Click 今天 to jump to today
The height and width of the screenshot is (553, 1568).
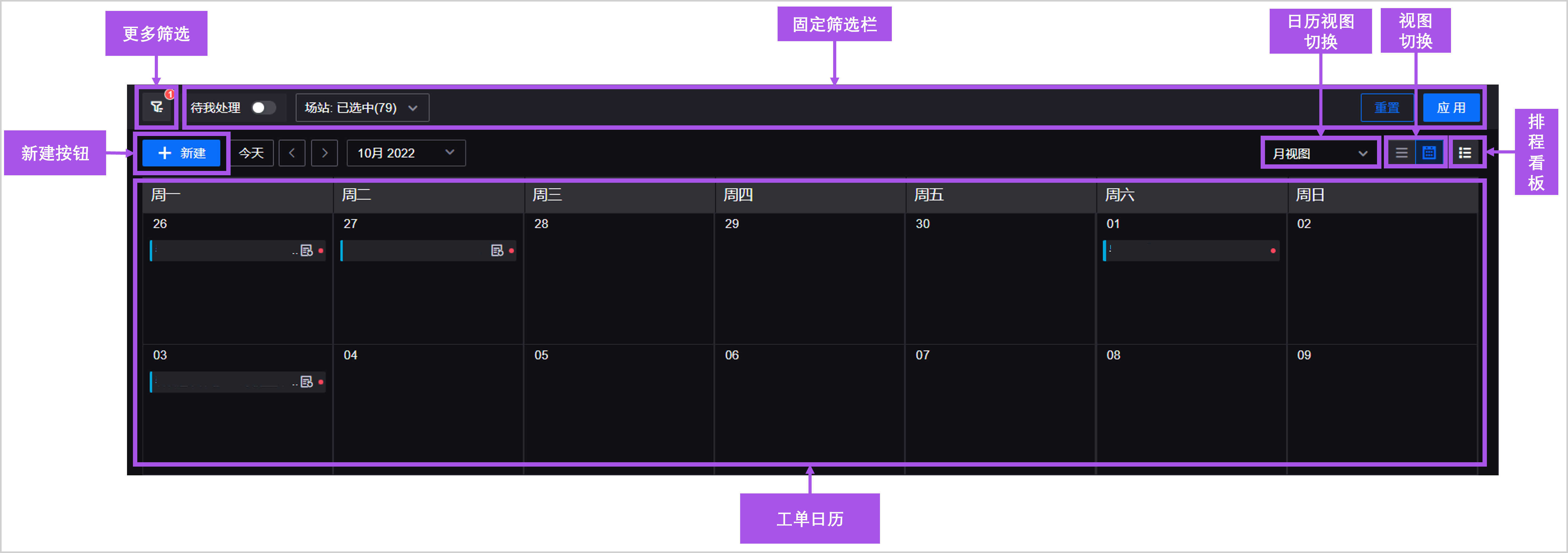click(252, 153)
